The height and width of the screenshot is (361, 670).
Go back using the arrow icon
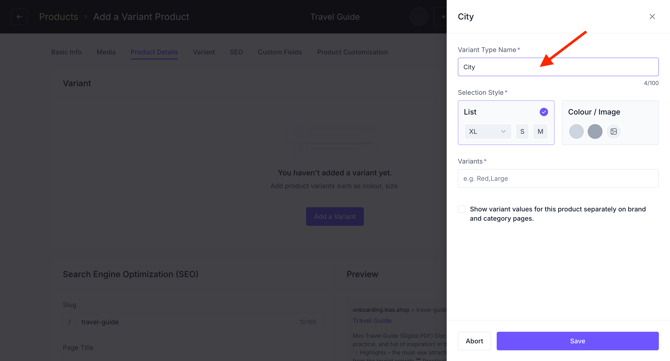19,17
